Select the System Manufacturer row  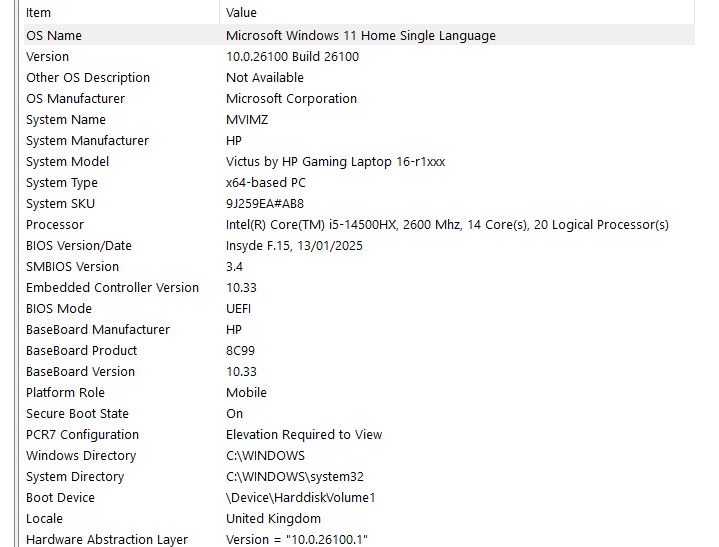coord(87,141)
